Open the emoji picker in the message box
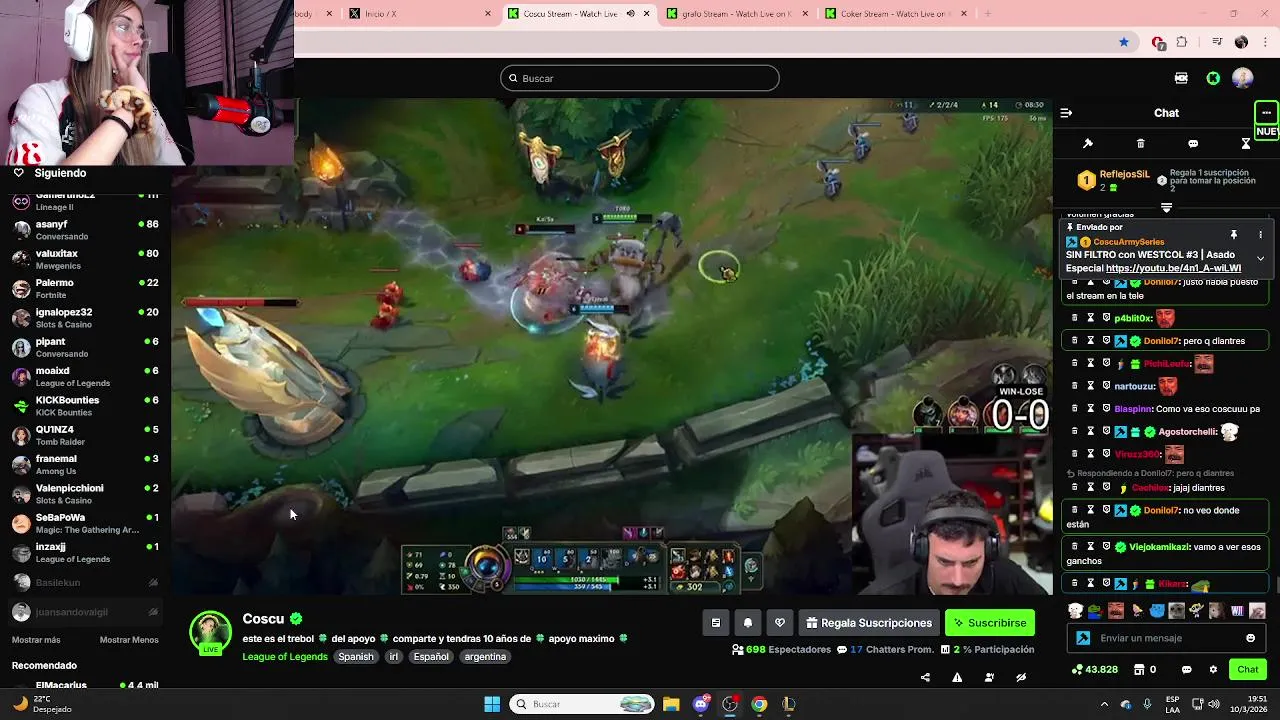 [1250, 638]
